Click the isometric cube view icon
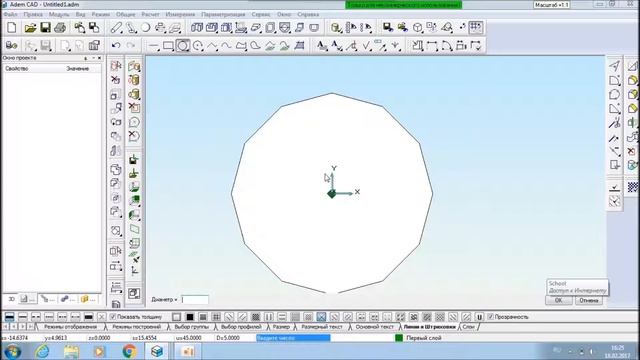Image resolution: width=640 pixels, height=360 pixels. [x=417, y=28]
